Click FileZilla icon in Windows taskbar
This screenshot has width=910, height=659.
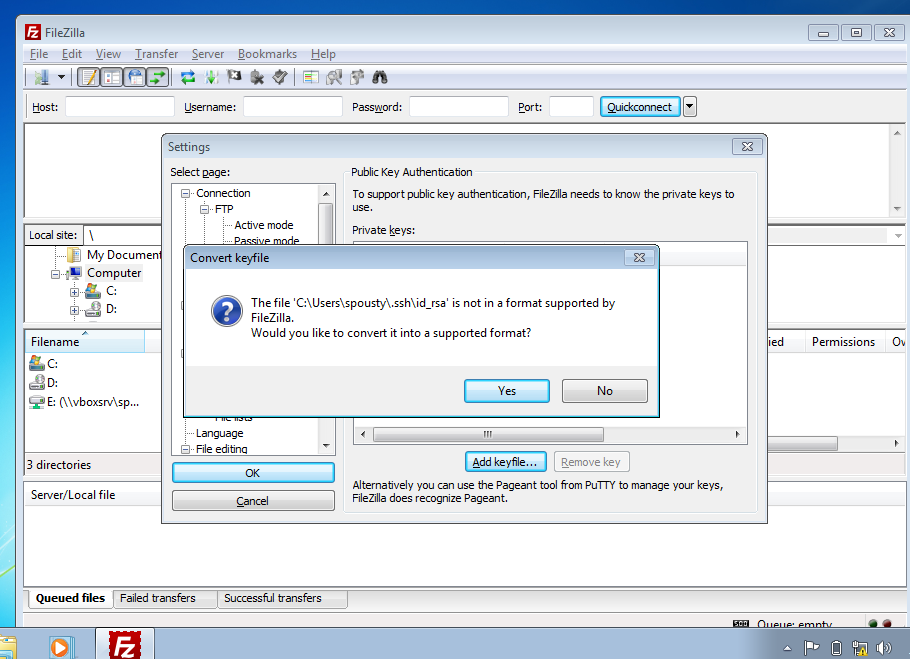click(125, 645)
